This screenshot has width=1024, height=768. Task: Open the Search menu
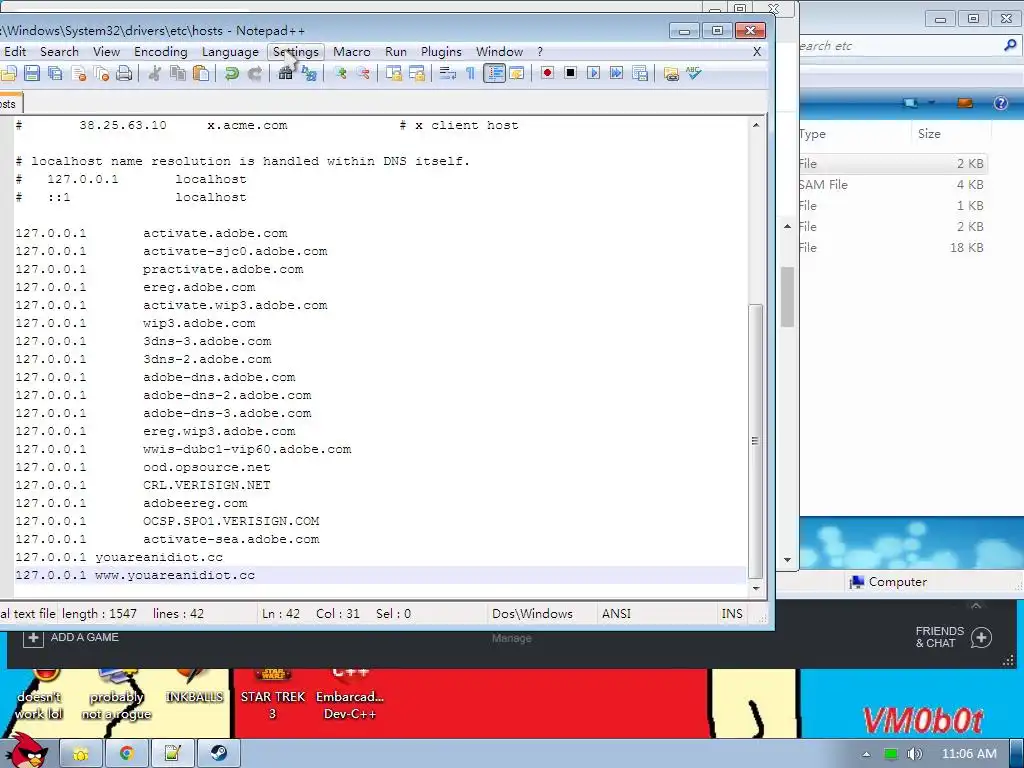[59, 52]
